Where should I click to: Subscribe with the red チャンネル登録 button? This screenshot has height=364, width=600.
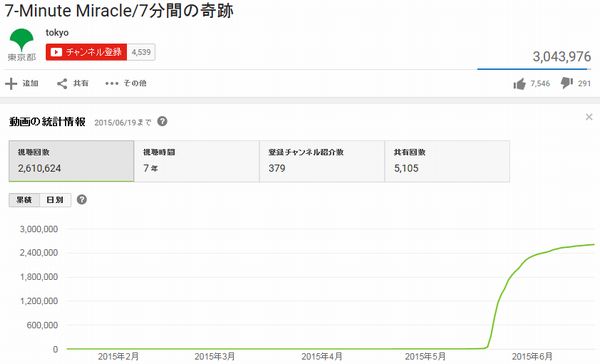pyautogui.click(x=86, y=52)
